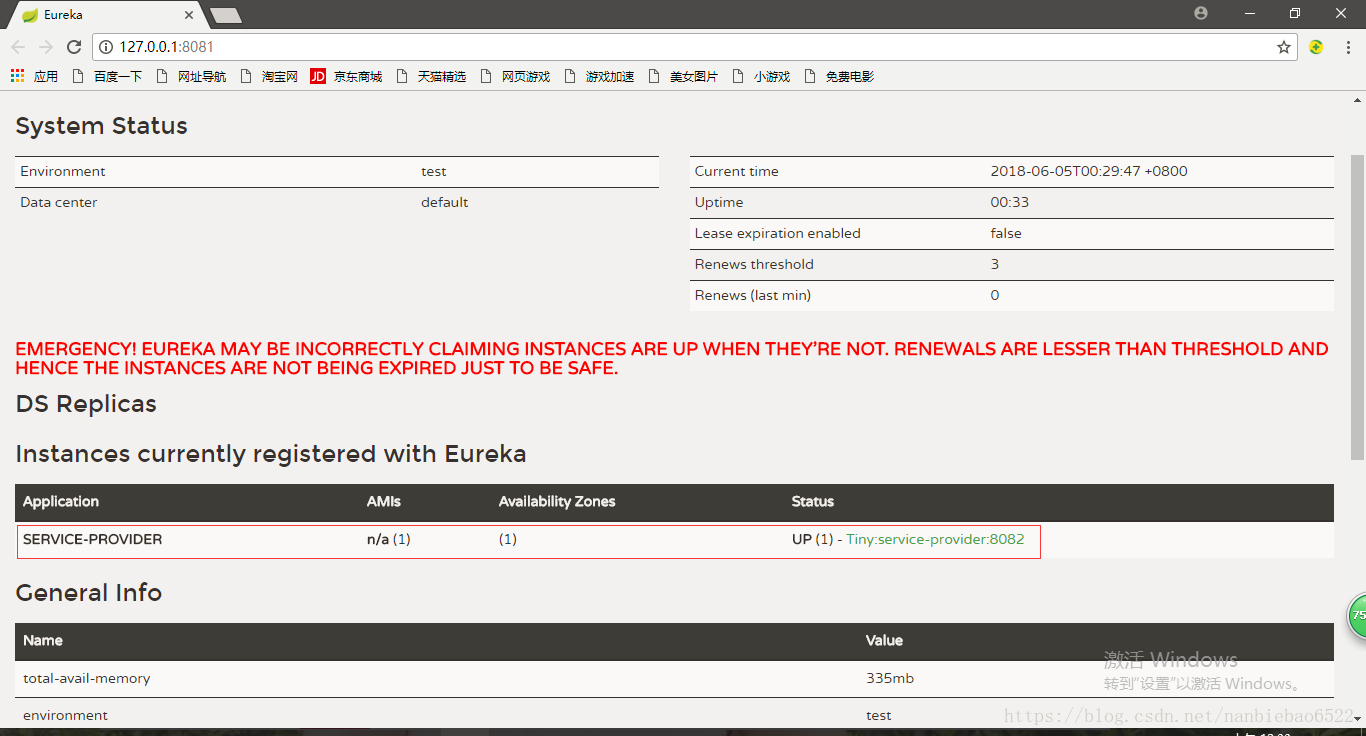Go back using the browser back arrow

[x=18, y=47]
